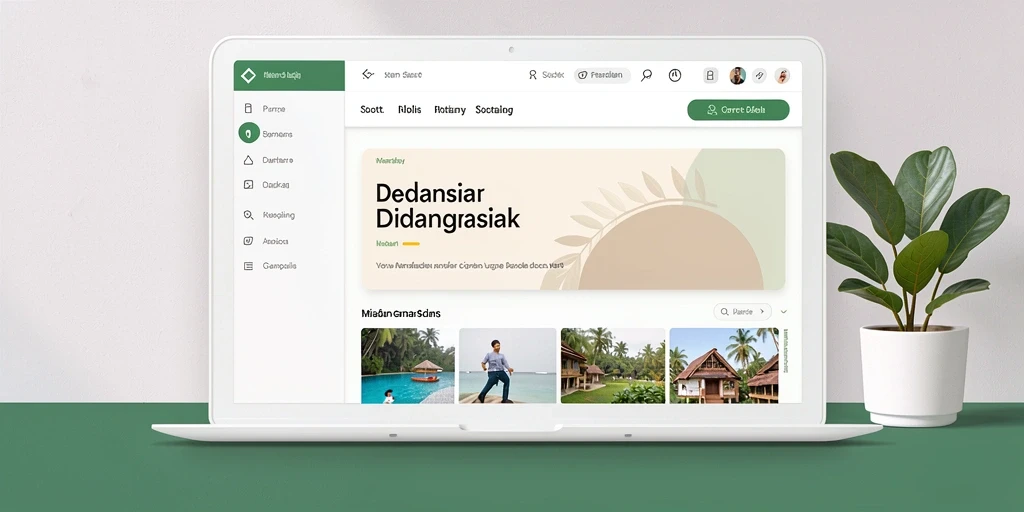The width and height of the screenshot is (1024, 512).
Task: Click the Parde search pill above thumbnails
Action: coord(742,312)
